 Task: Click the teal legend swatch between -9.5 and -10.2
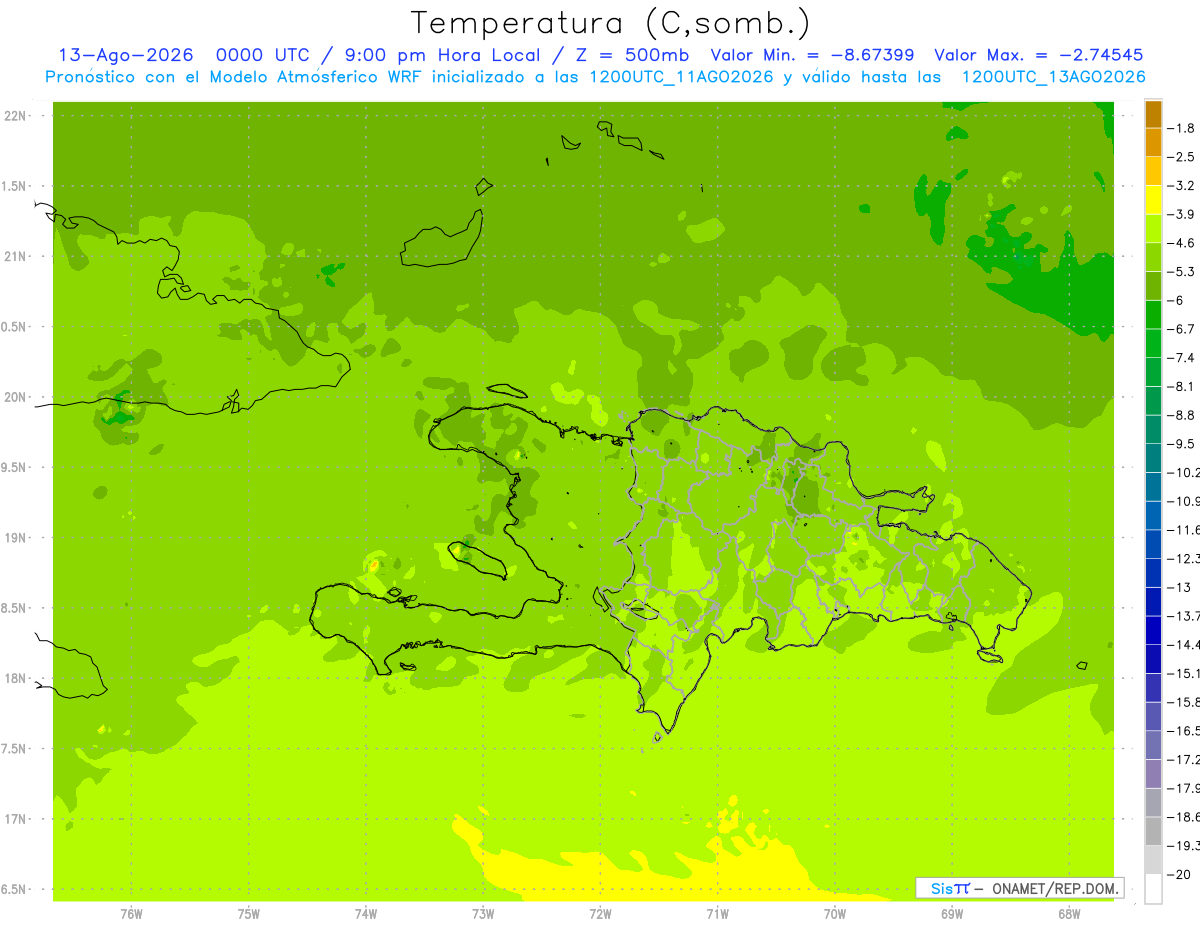1153,458
